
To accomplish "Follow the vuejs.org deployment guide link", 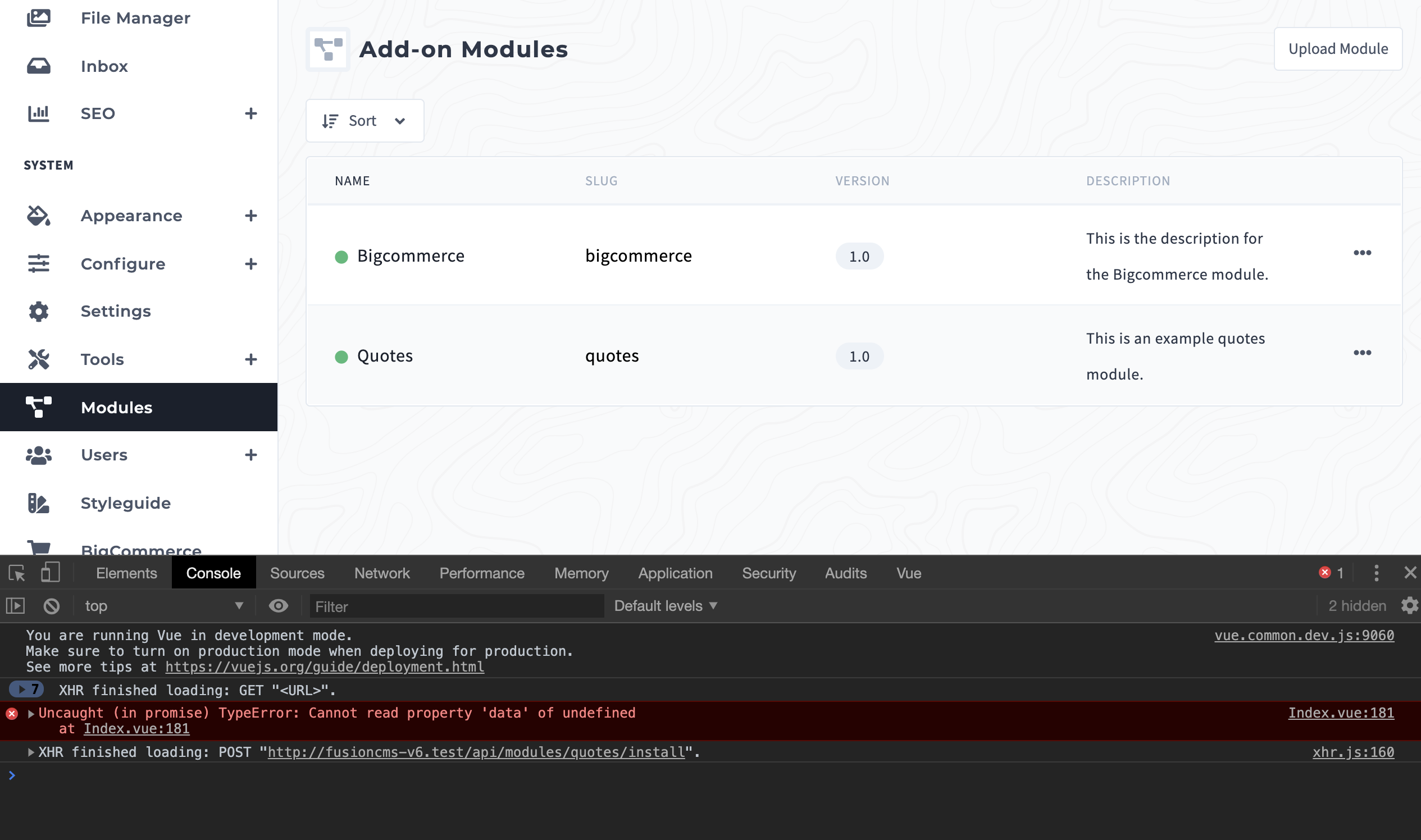I will point(325,667).
